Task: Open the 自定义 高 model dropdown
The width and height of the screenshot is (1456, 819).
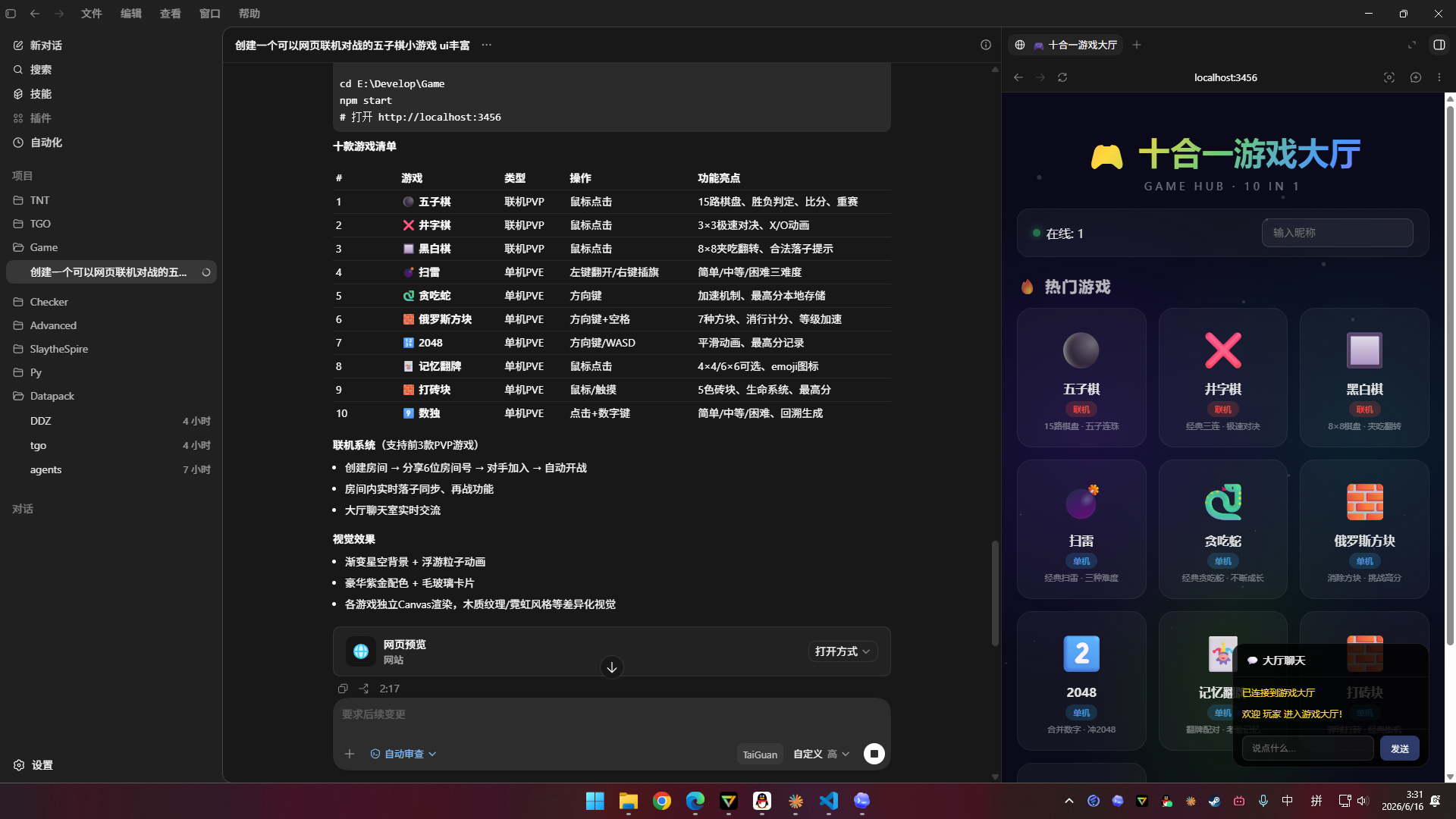Action: coord(821,754)
